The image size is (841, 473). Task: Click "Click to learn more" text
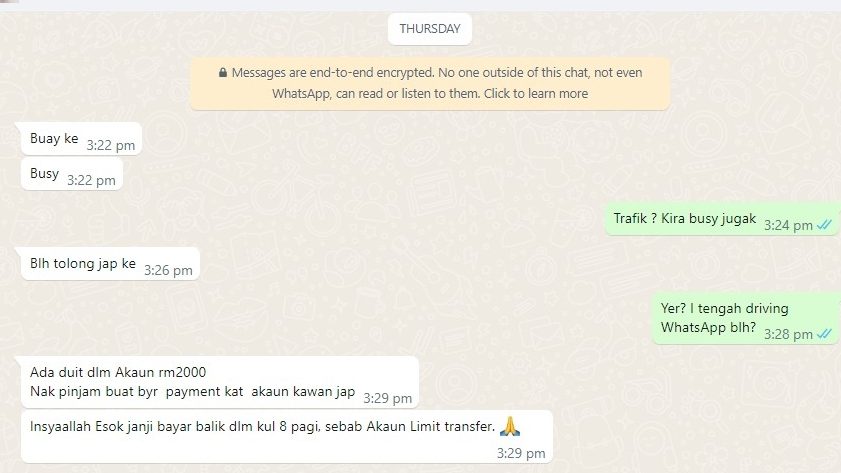coord(536,93)
